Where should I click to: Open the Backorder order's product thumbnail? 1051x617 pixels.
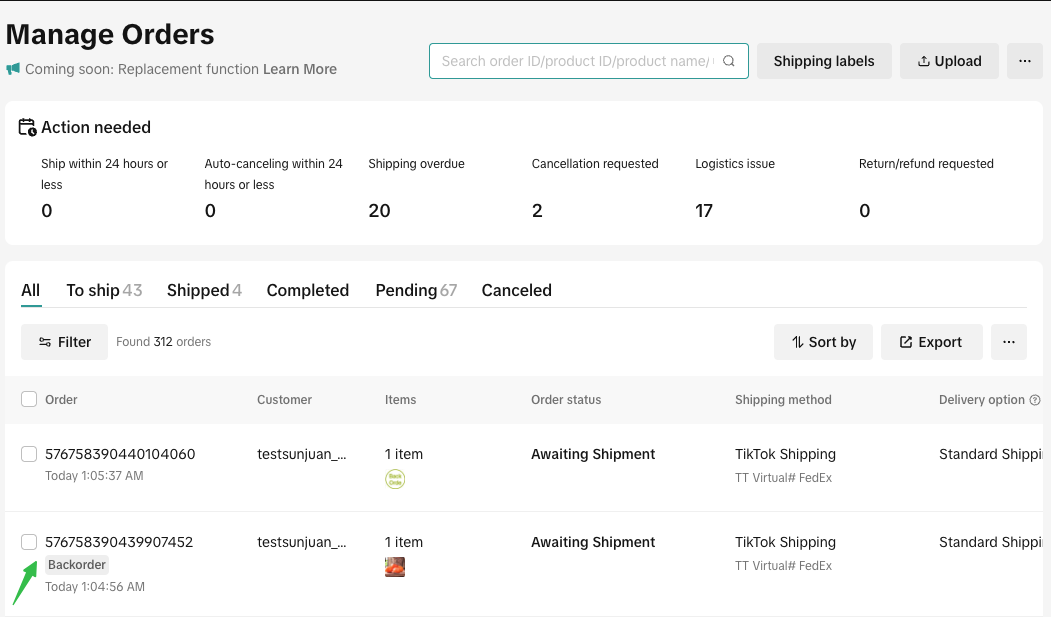tap(395, 567)
